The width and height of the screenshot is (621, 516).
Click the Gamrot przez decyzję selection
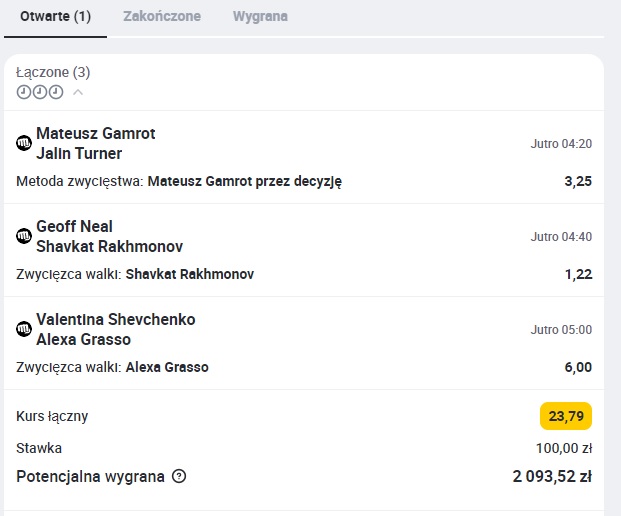pyautogui.click(x=245, y=181)
